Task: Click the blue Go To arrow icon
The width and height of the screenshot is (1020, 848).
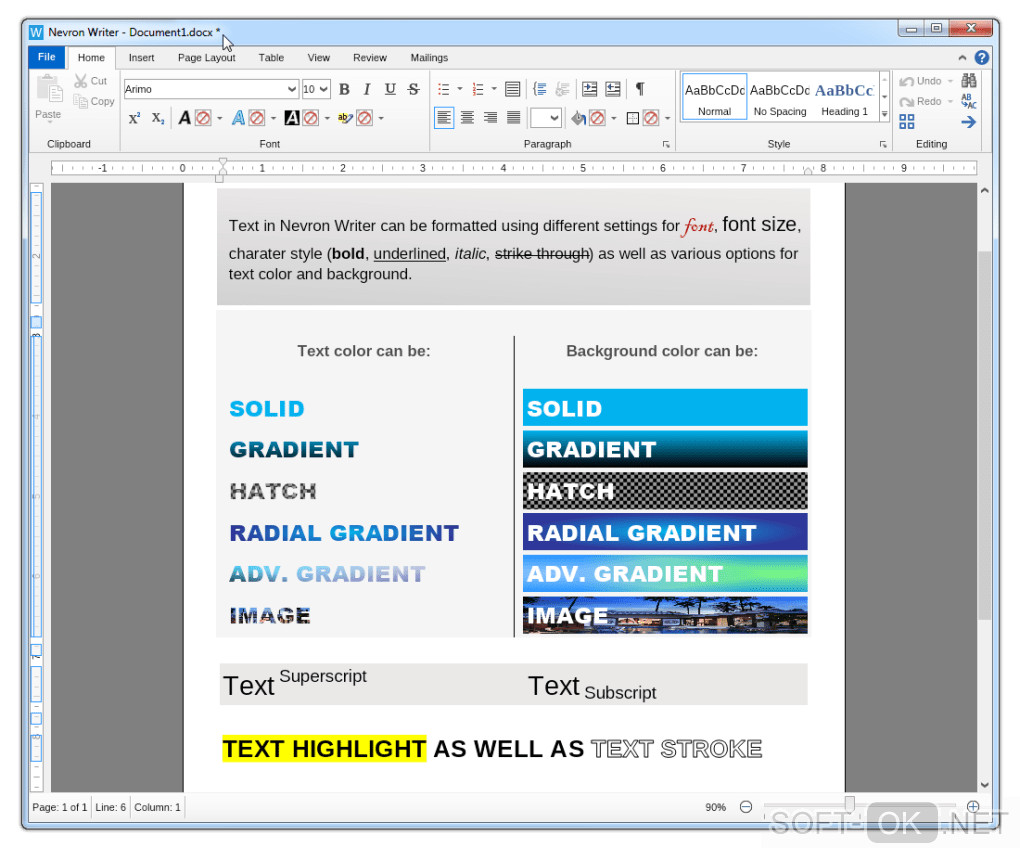Action: [x=969, y=122]
